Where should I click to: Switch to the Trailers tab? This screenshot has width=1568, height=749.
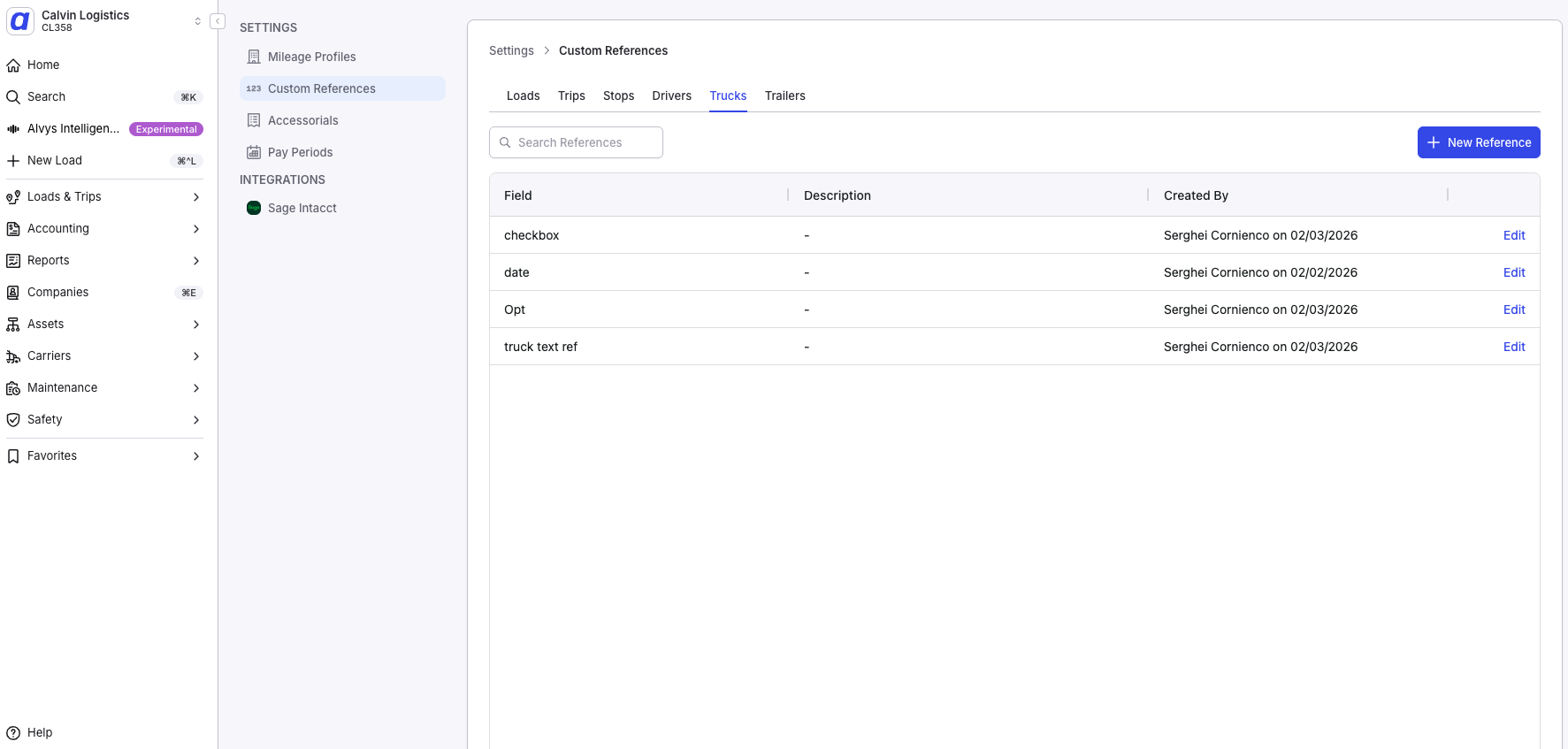[x=785, y=96]
